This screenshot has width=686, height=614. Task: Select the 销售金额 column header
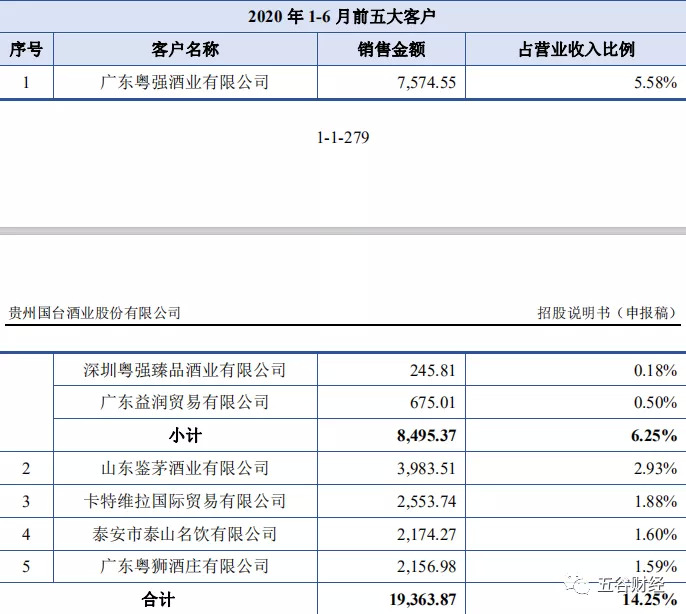click(x=391, y=49)
